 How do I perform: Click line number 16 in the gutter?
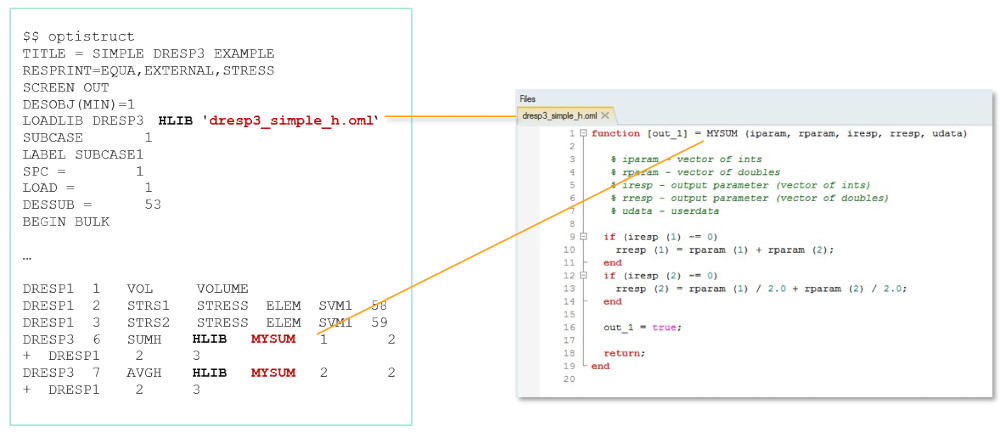[570, 327]
